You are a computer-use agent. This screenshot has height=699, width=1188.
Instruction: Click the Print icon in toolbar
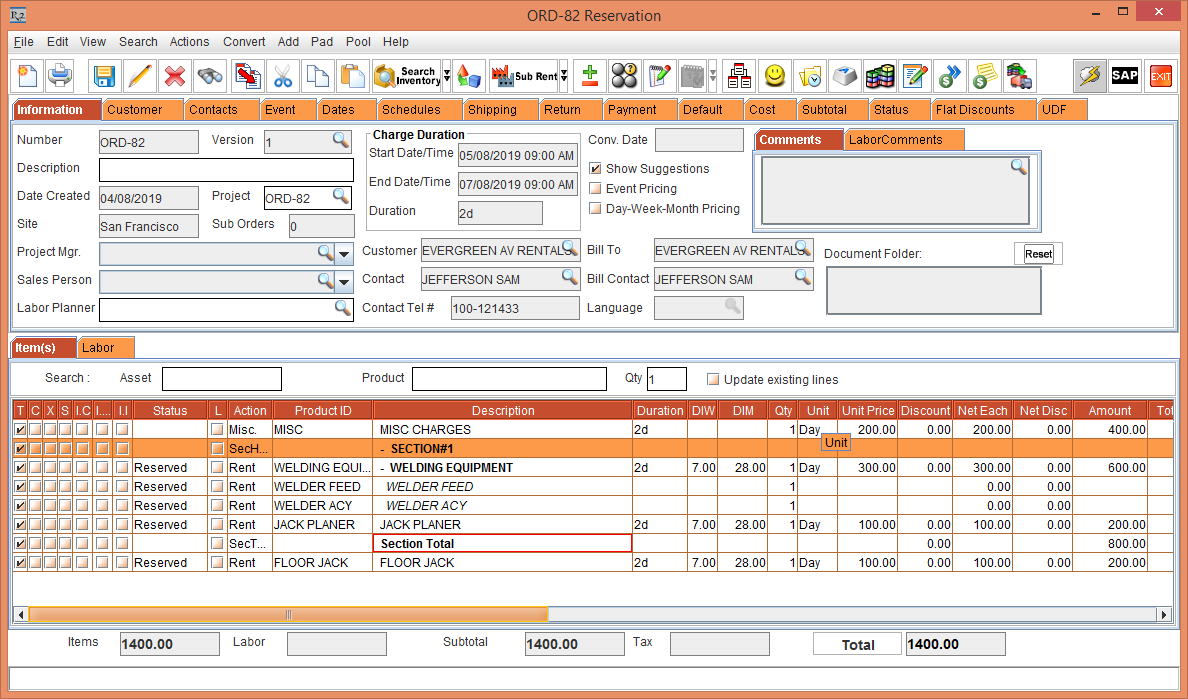[x=61, y=76]
